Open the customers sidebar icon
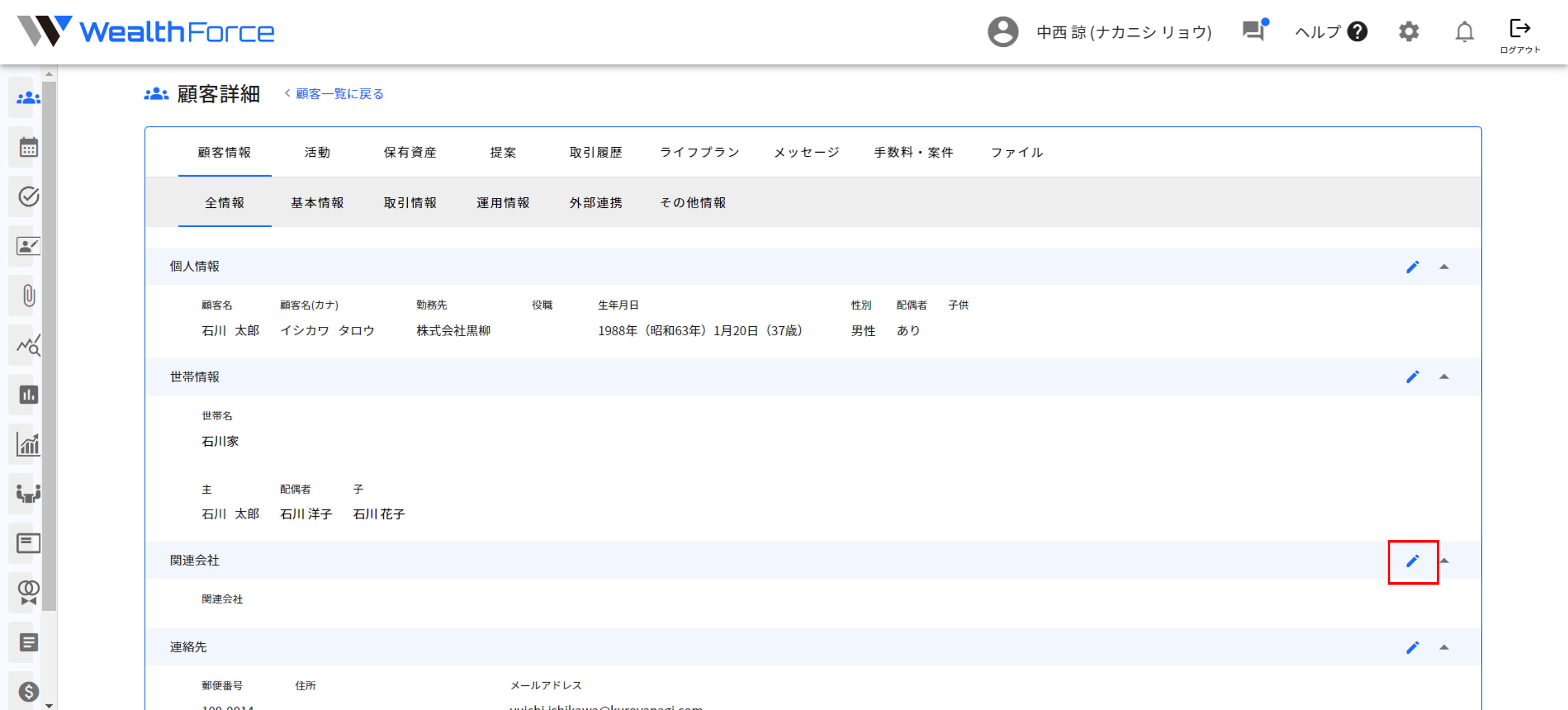The image size is (1568, 710). (28, 97)
